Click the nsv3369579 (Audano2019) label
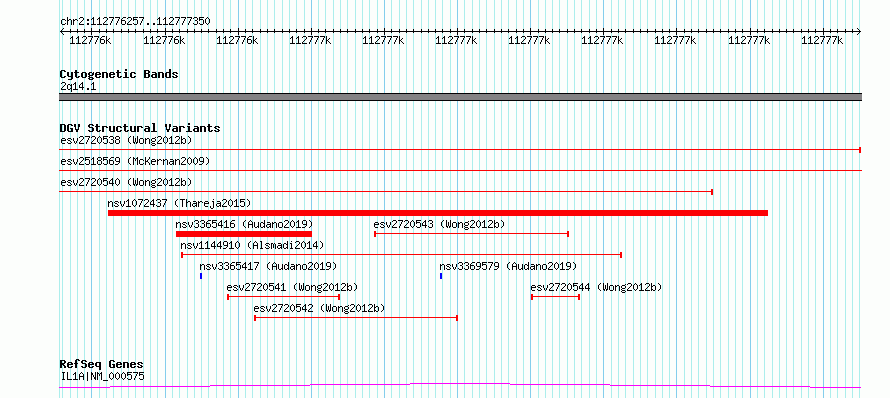Screen dimensions: 890x398 [508, 266]
